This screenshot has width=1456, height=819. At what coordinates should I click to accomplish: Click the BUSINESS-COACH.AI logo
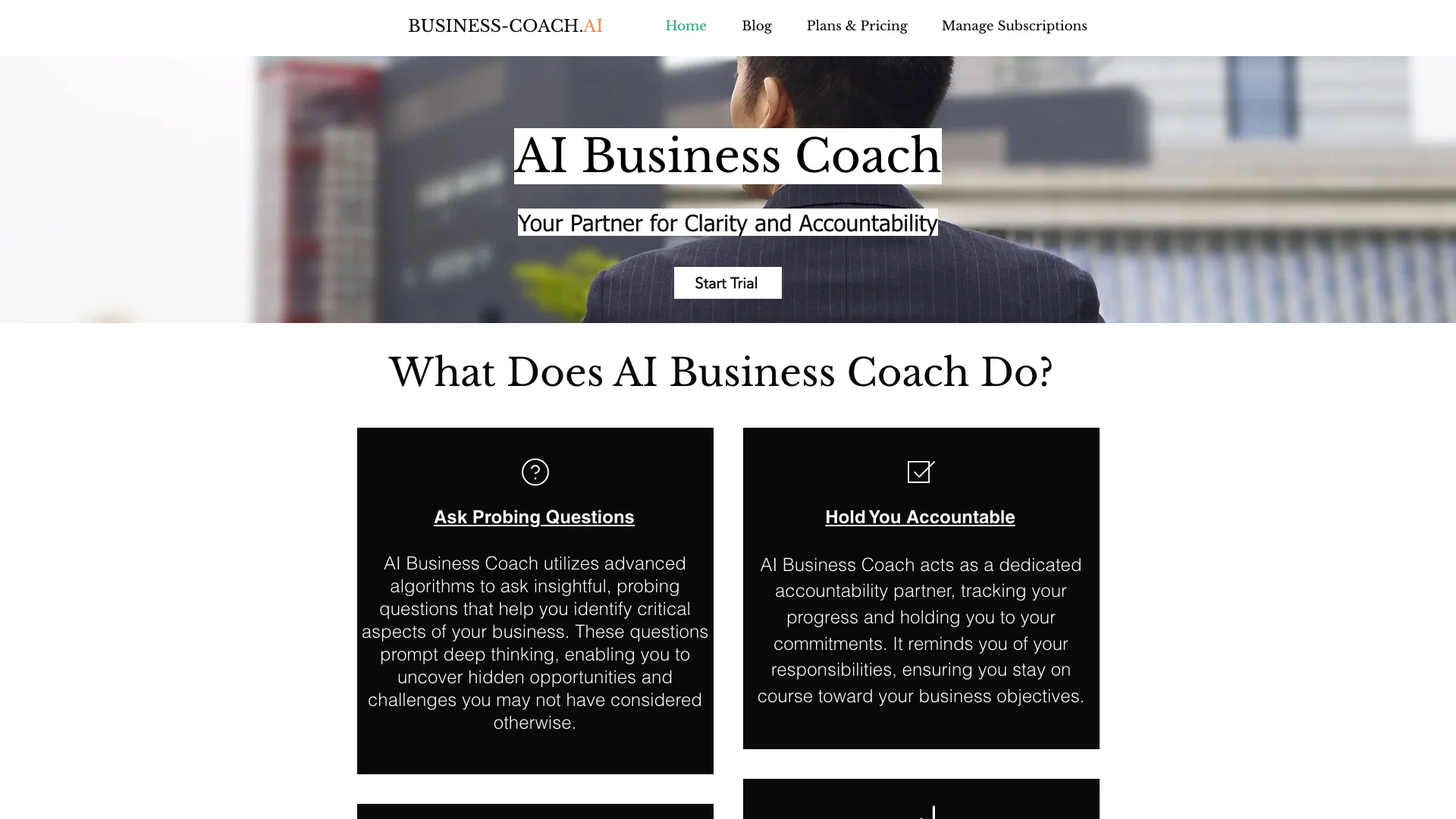click(x=505, y=25)
